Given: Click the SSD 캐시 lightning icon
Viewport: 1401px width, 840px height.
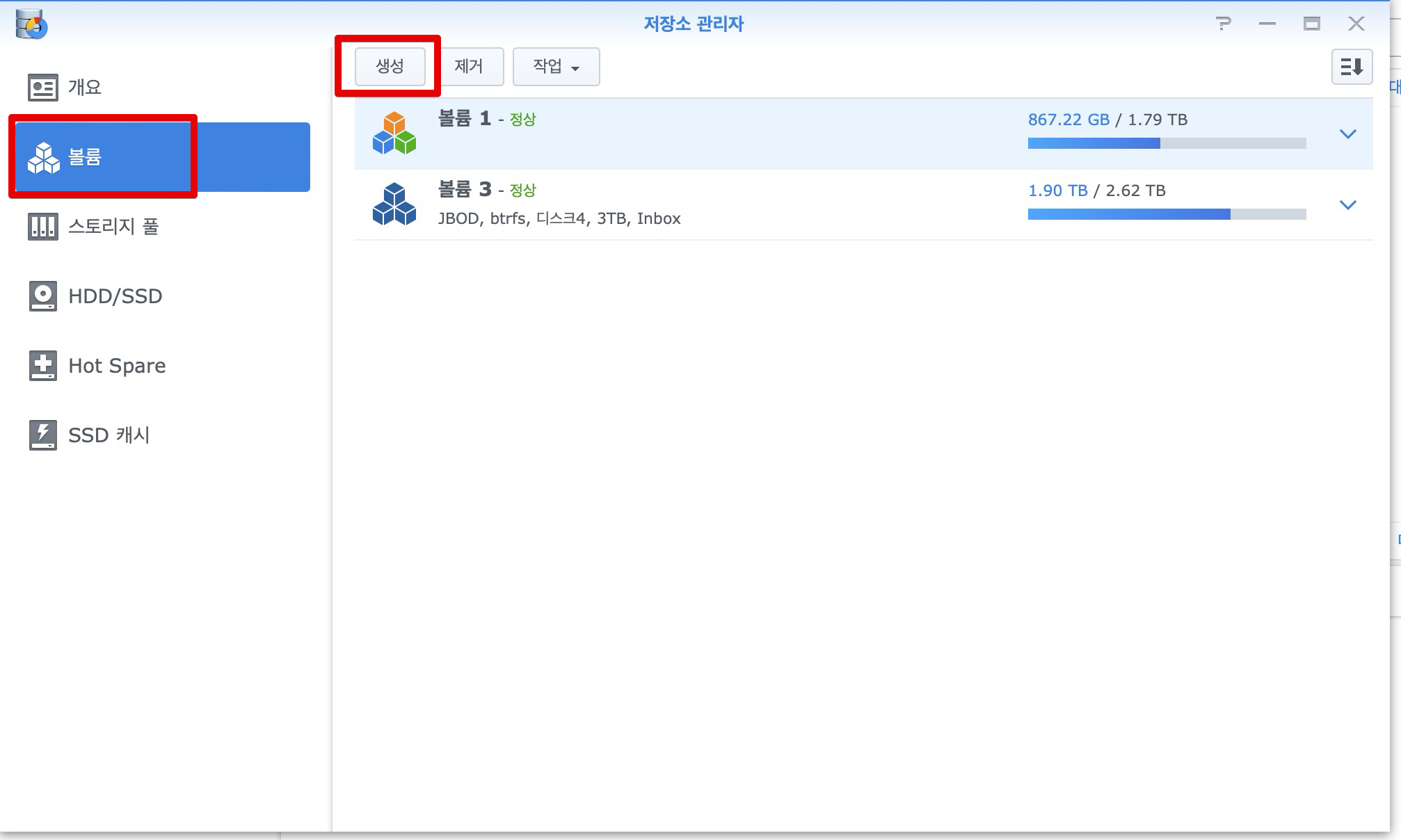Looking at the screenshot, I should tap(42, 435).
